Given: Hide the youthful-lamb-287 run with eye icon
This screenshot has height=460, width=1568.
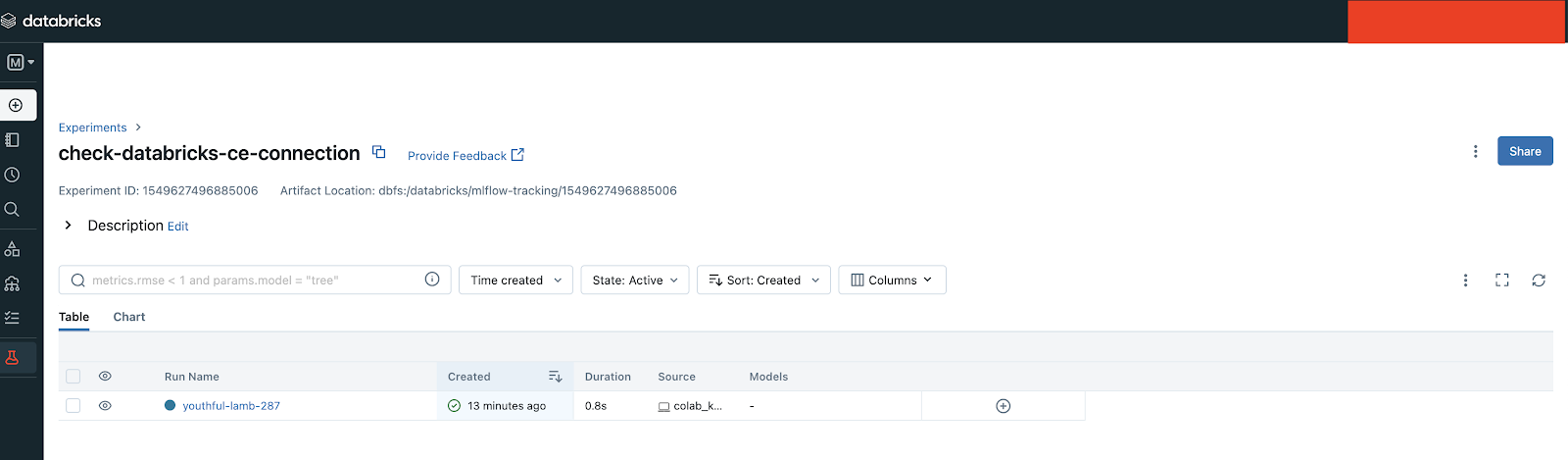Looking at the screenshot, I should pos(105,406).
